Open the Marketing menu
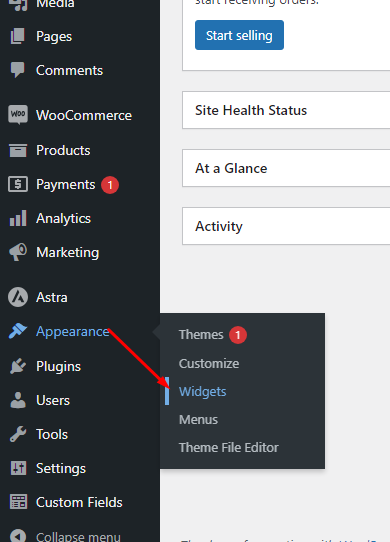 click(67, 253)
